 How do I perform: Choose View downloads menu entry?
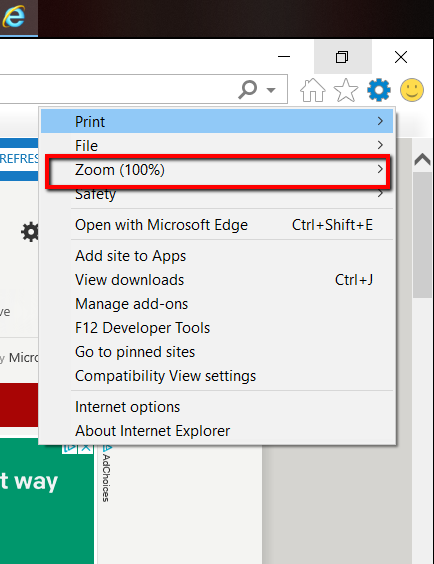(218, 280)
